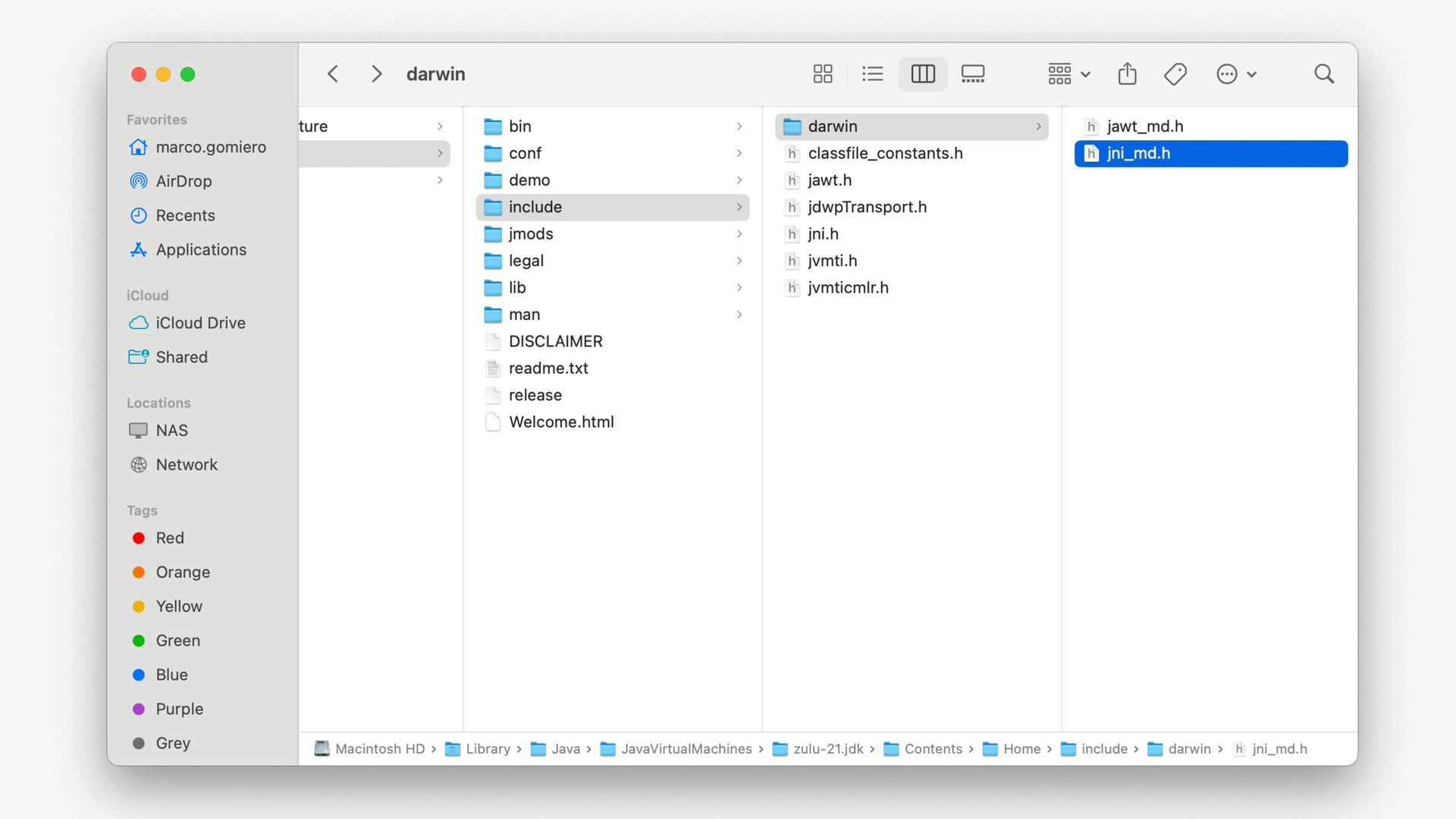Image resolution: width=1456 pixels, height=819 pixels.
Task: Open AirDrop in the sidebar
Action: click(x=184, y=181)
